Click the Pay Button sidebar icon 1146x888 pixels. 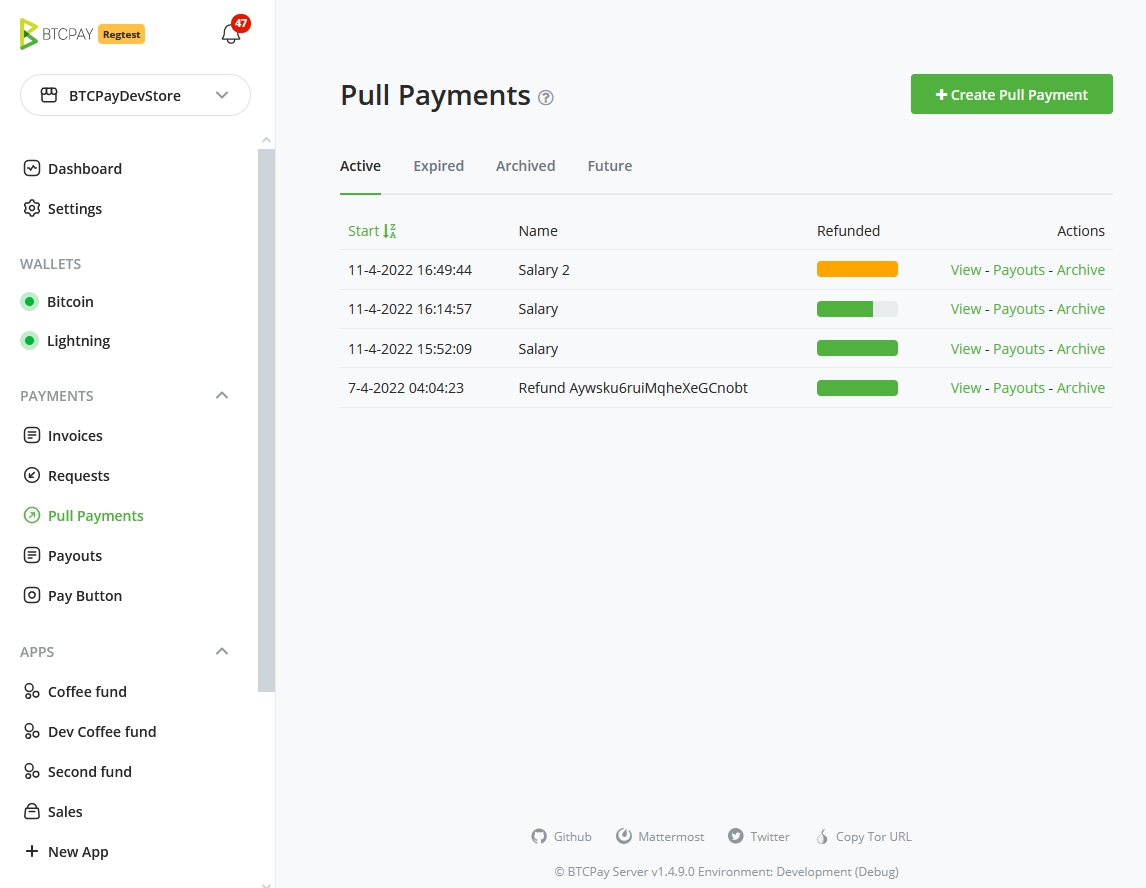click(x=31, y=595)
